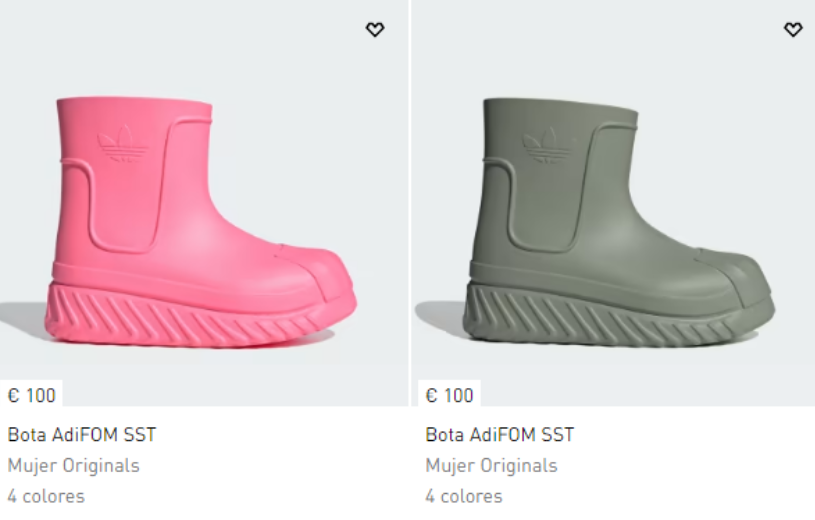Click the pink boot's ridged sole
This screenshot has width=815, height=520.
(x=198, y=316)
